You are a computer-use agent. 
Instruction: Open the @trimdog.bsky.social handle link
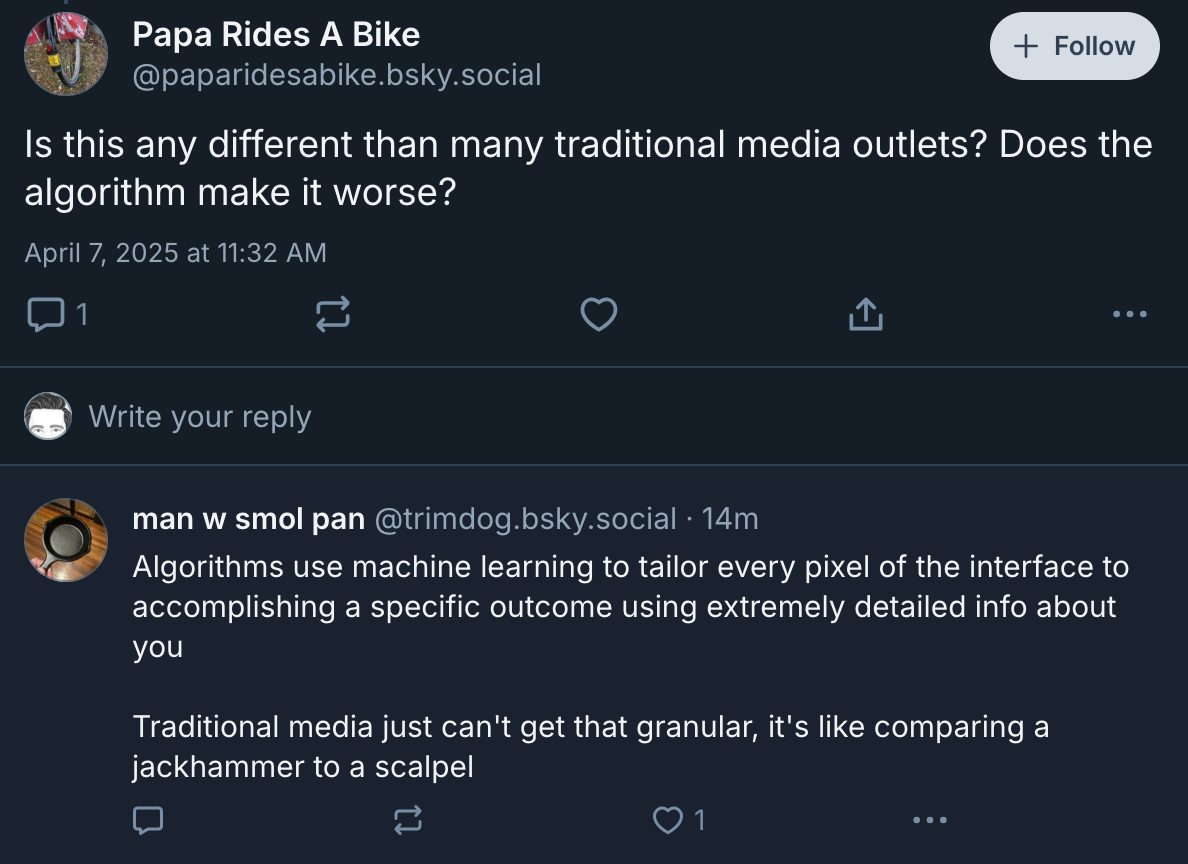tap(525, 519)
